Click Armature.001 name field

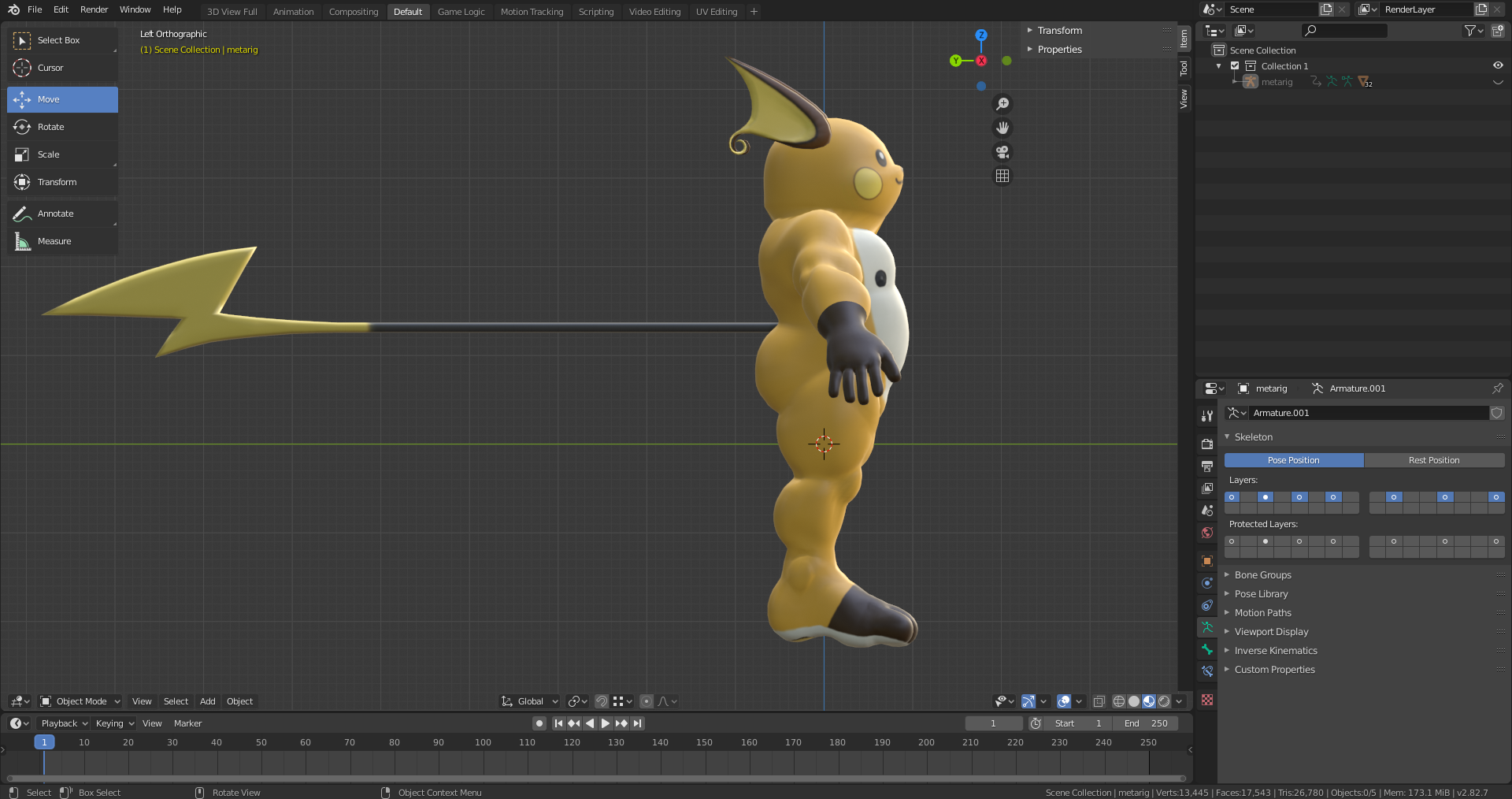point(1369,413)
